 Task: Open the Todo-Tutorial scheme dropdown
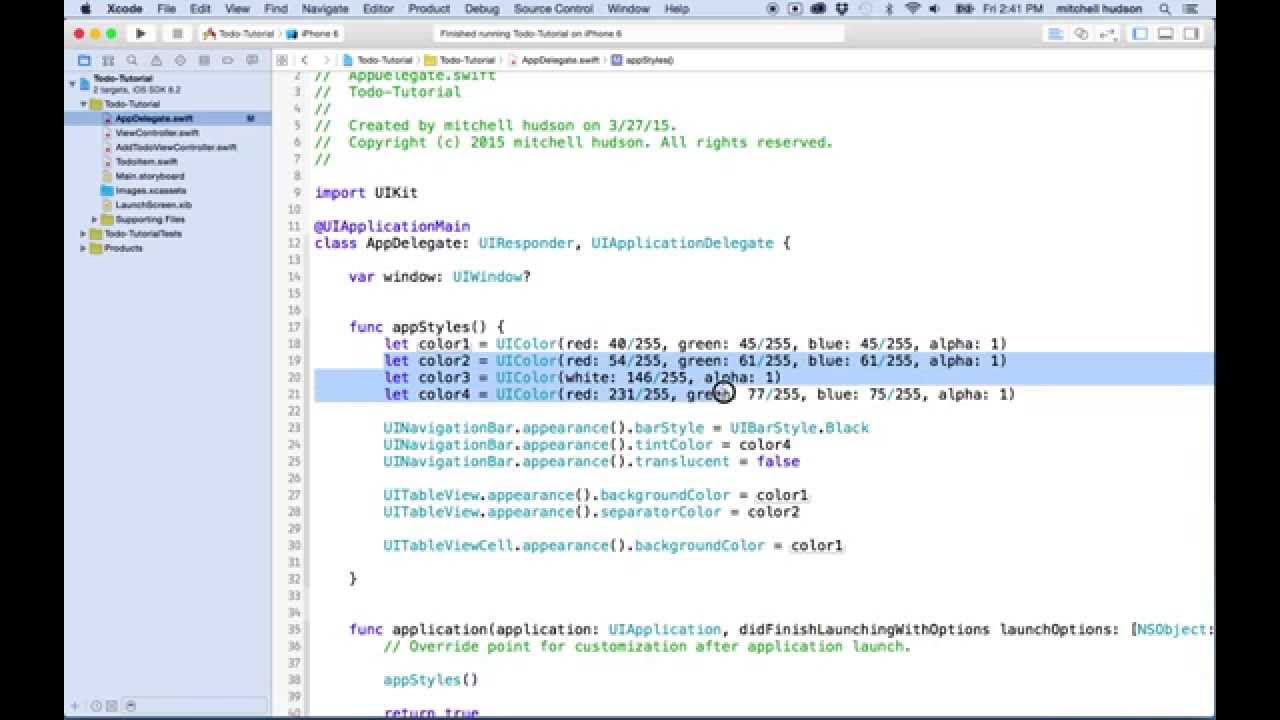point(238,34)
